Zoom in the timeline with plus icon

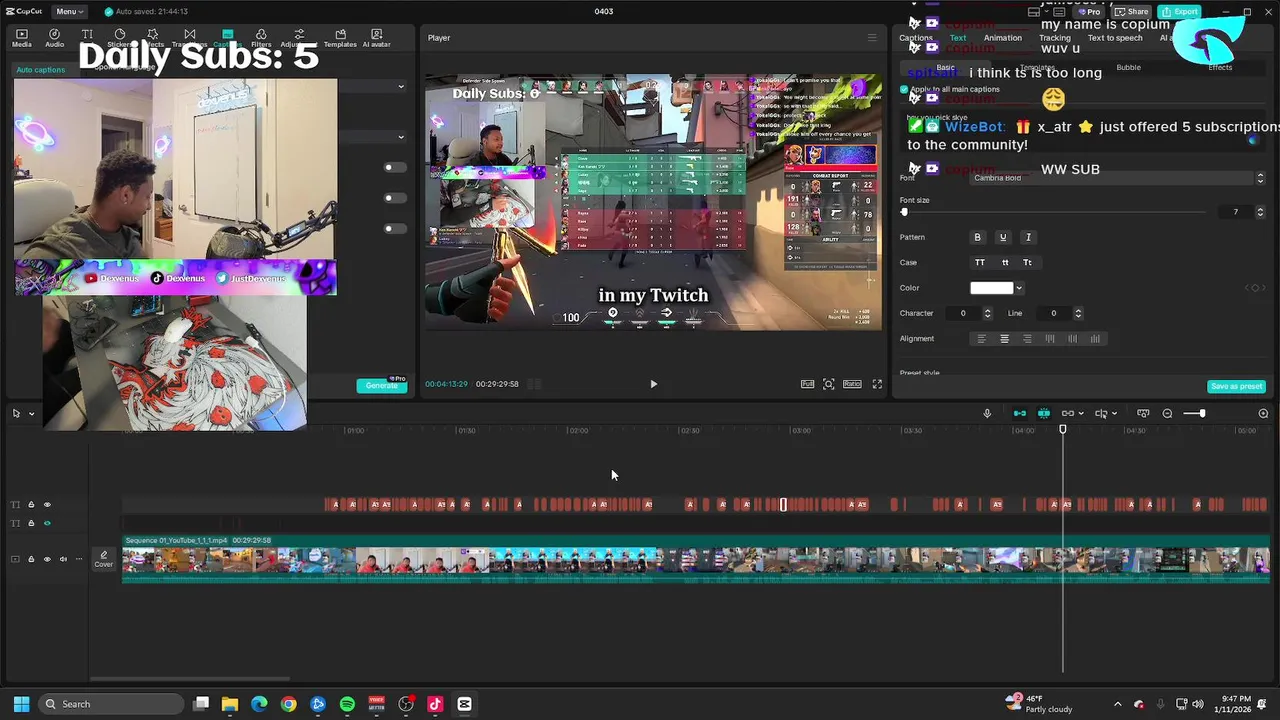click(x=1263, y=413)
